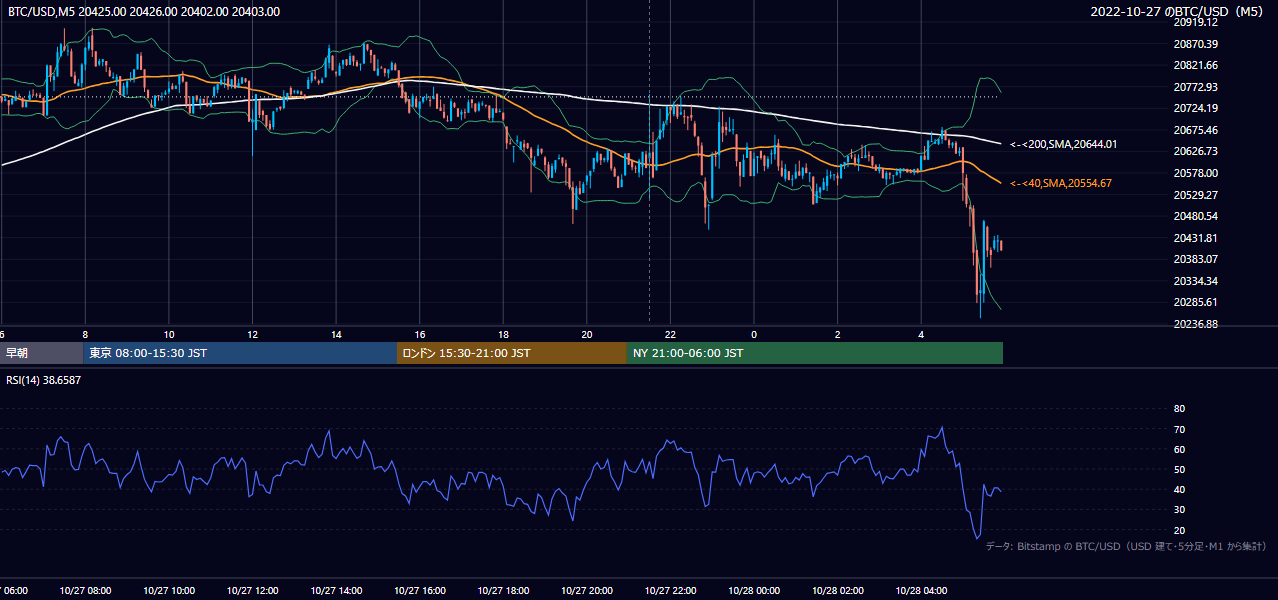Click hour 4 on the price chart time axis
Image resolution: width=1278 pixels, height=600 pixels.
click(921, 334)
